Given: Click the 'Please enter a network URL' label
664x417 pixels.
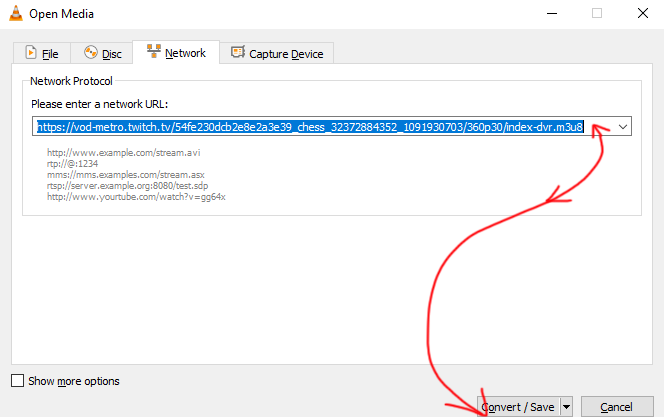Looking at the screenshot, I should point(97,104).
